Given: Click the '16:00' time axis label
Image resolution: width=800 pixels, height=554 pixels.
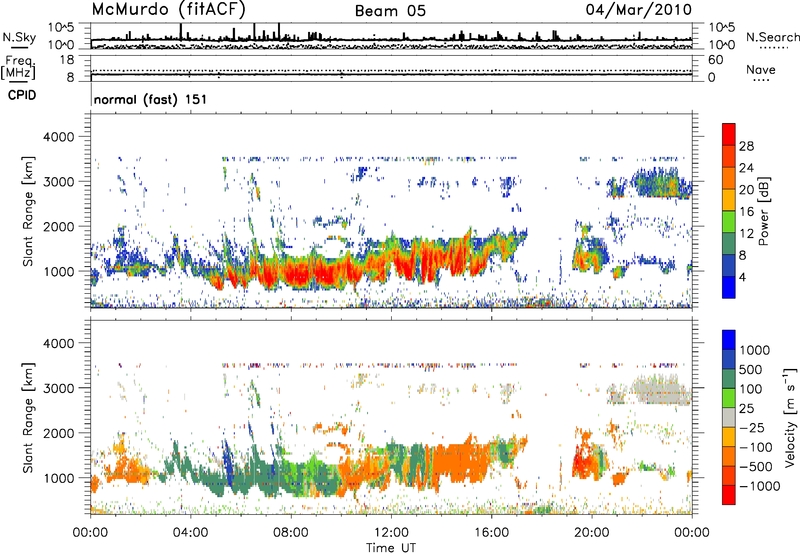Looking at the screenshot, I should coord(491,533).
